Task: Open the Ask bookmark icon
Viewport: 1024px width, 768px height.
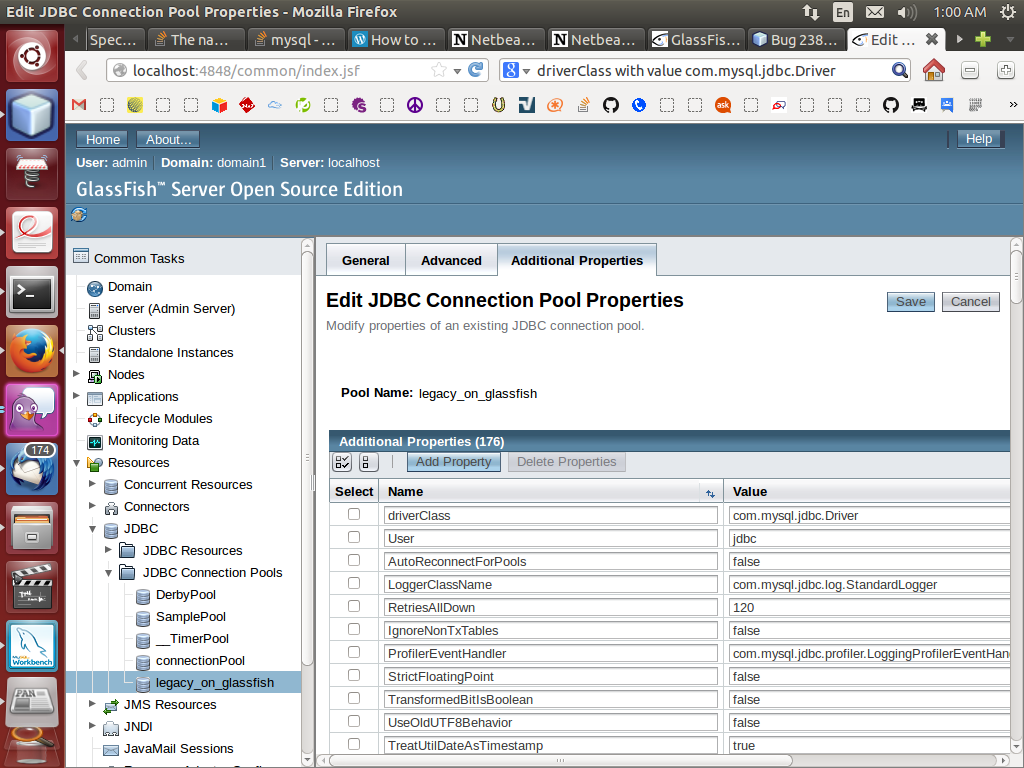Action: click(722, 104)
